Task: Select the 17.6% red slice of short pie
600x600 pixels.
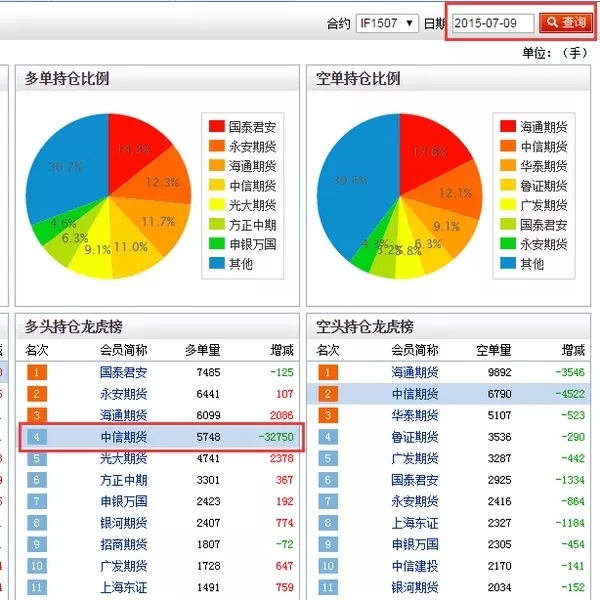Action: point(430,151)
